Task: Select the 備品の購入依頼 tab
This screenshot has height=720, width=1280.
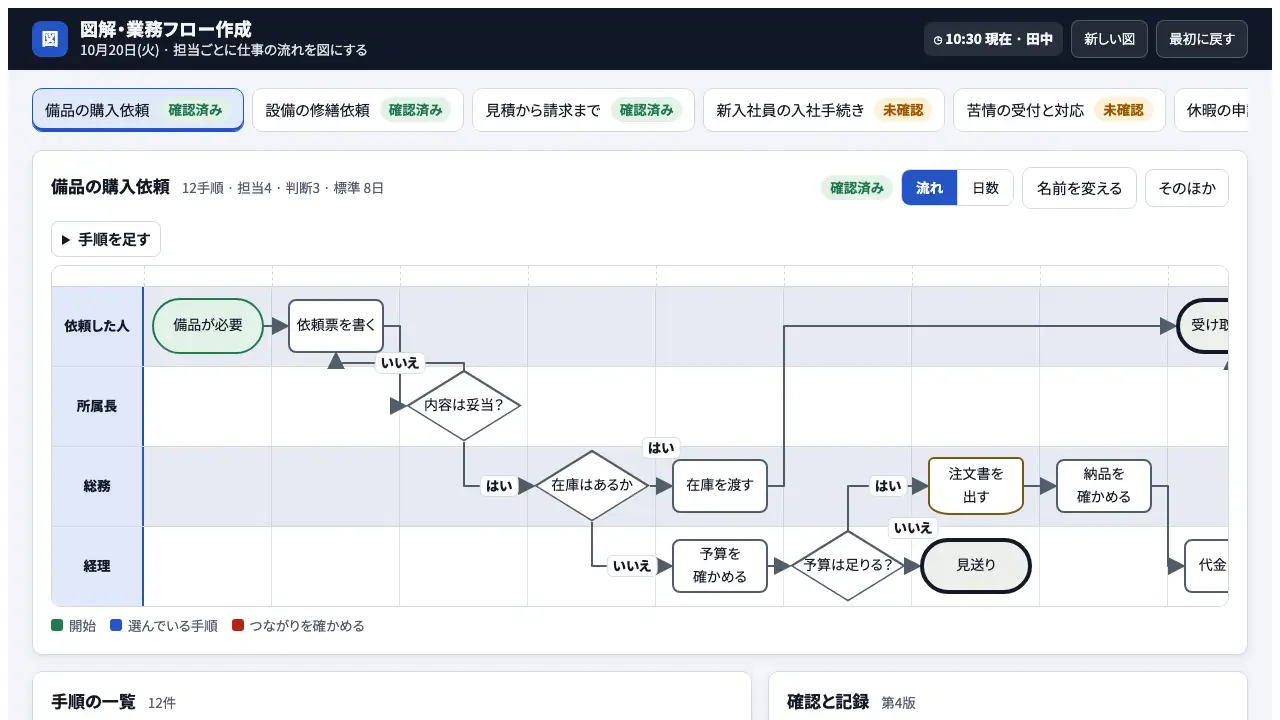Action: point(138,110)
